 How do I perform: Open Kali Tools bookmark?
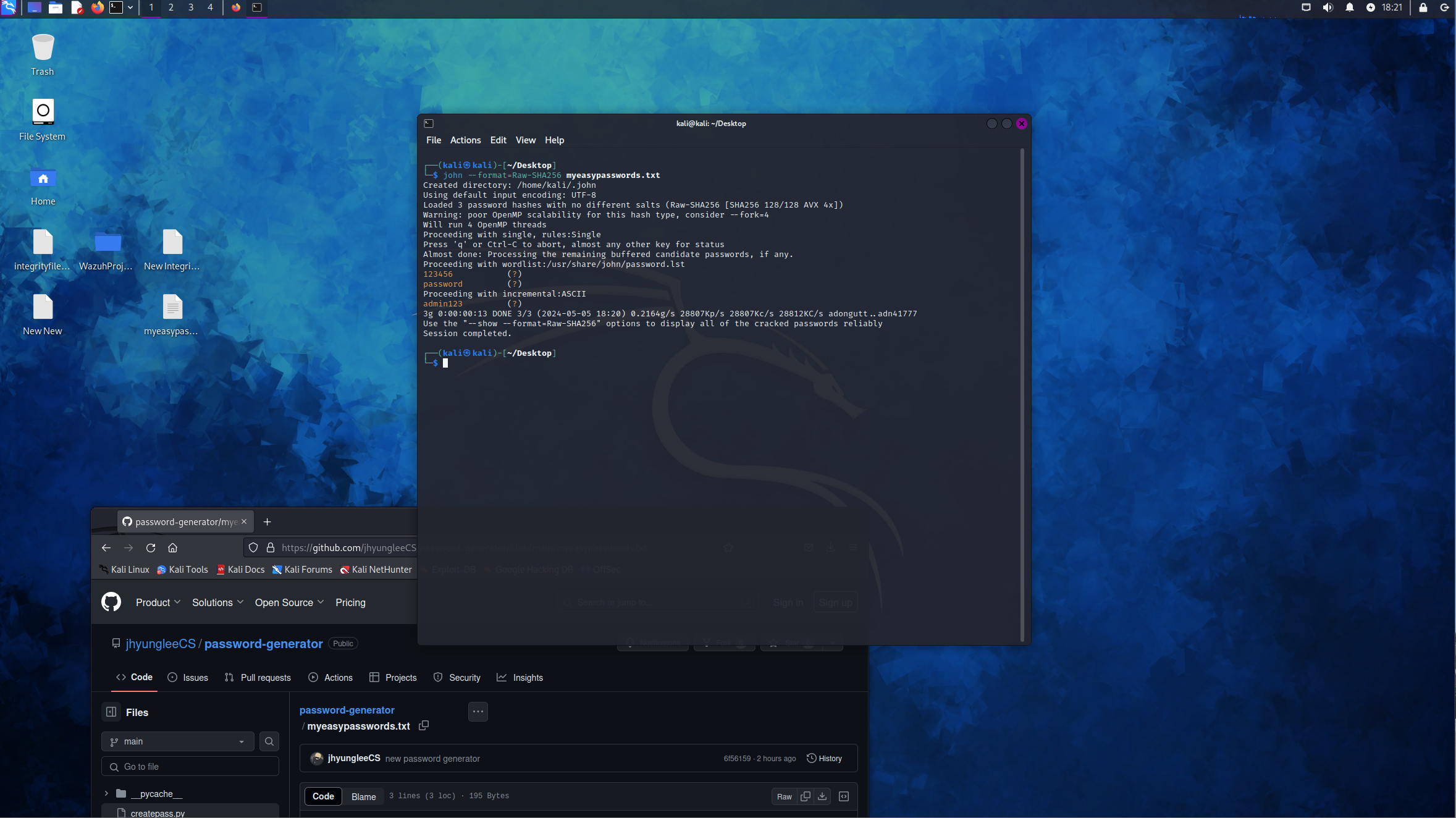(183, 570)
